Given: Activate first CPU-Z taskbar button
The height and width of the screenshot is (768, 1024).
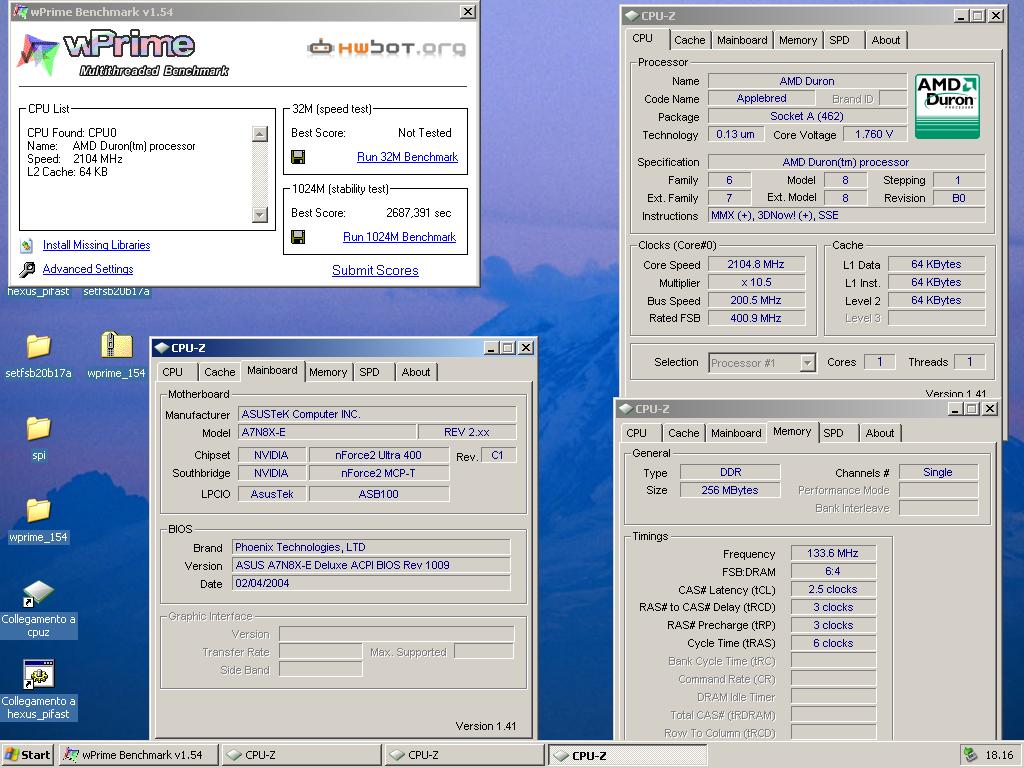Looking at the screenshot, I should click(x=301, y=755).
